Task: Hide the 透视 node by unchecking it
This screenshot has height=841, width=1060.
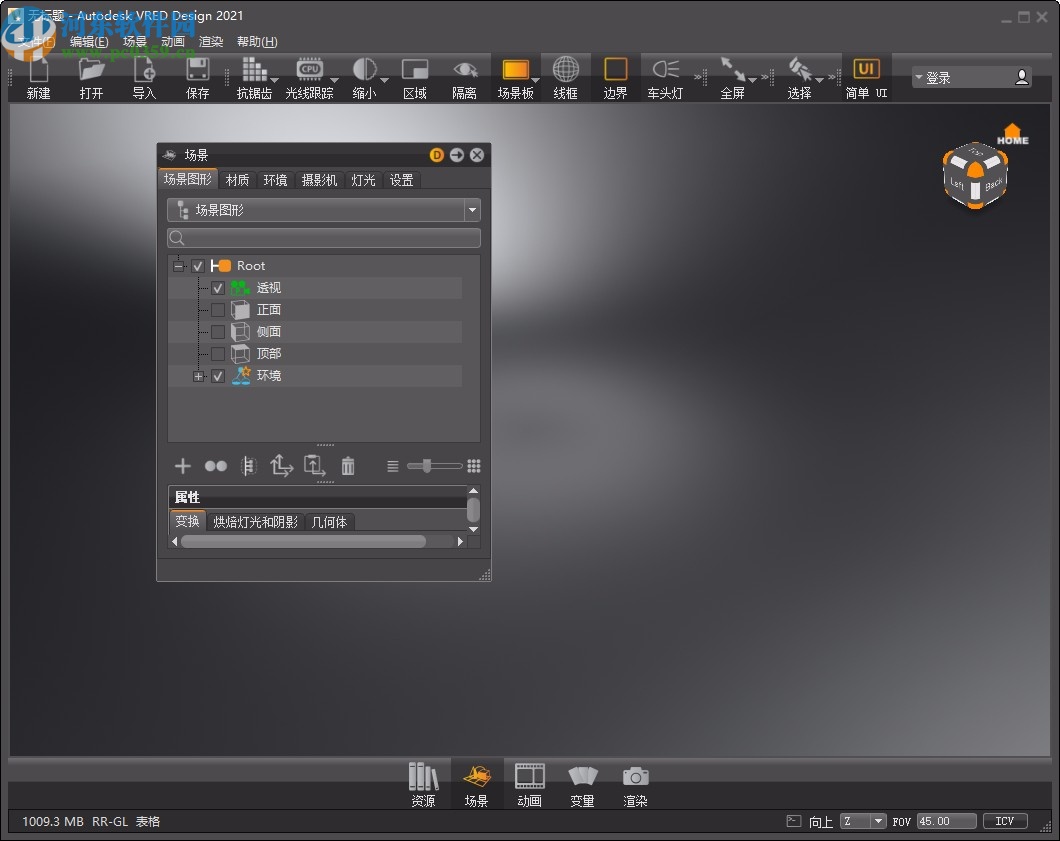Action: [x=218, y=287]
